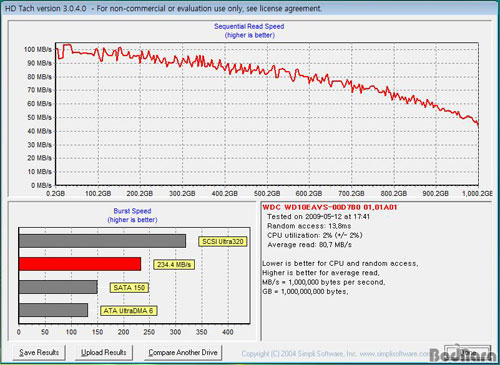Click Compare Another Drive button

[183, 352]
